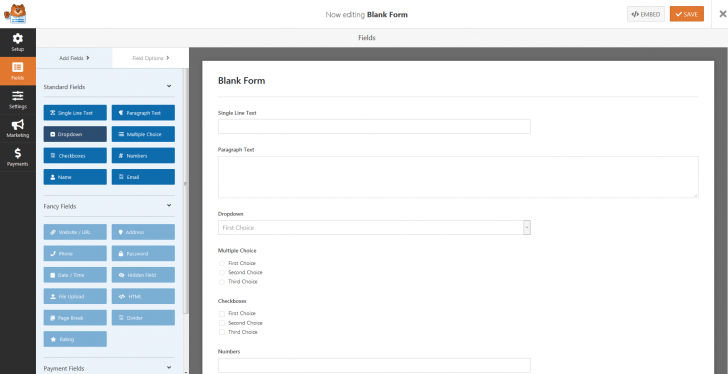
Task: Add a Checkboxes field
Action: (75, 156)
